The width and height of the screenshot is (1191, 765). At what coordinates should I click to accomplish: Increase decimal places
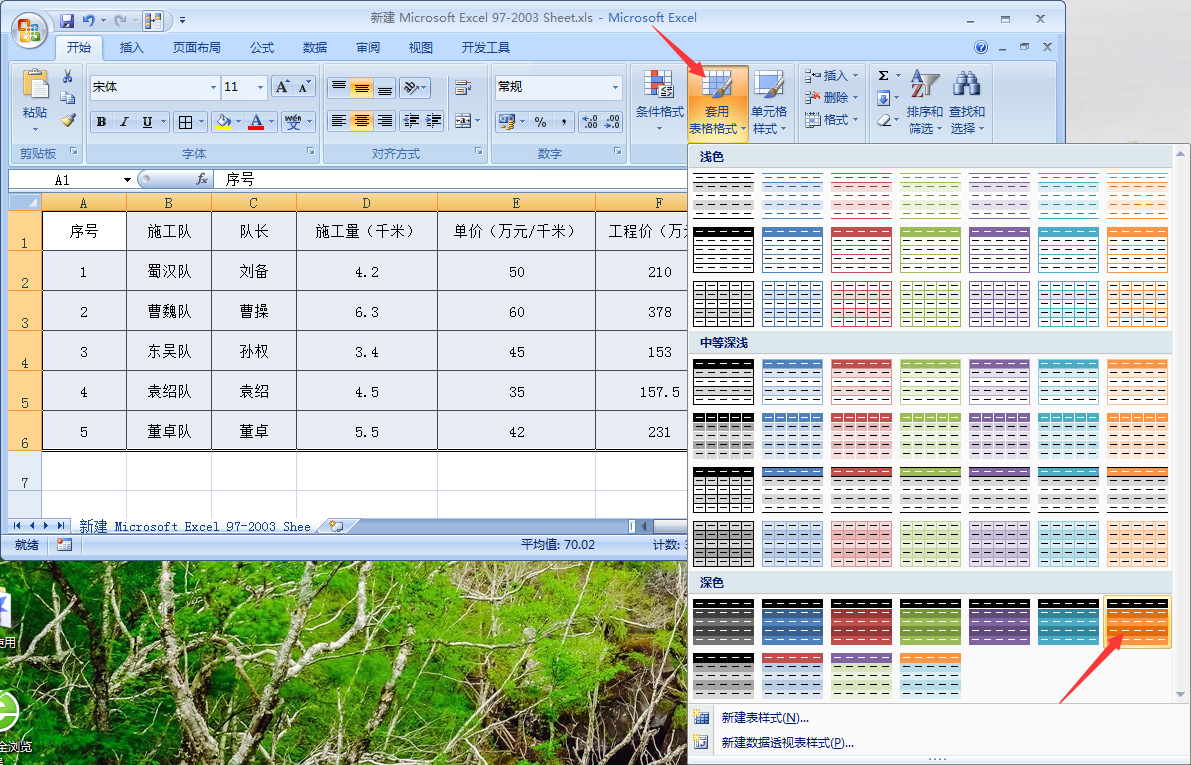click(x=589, y=122)
